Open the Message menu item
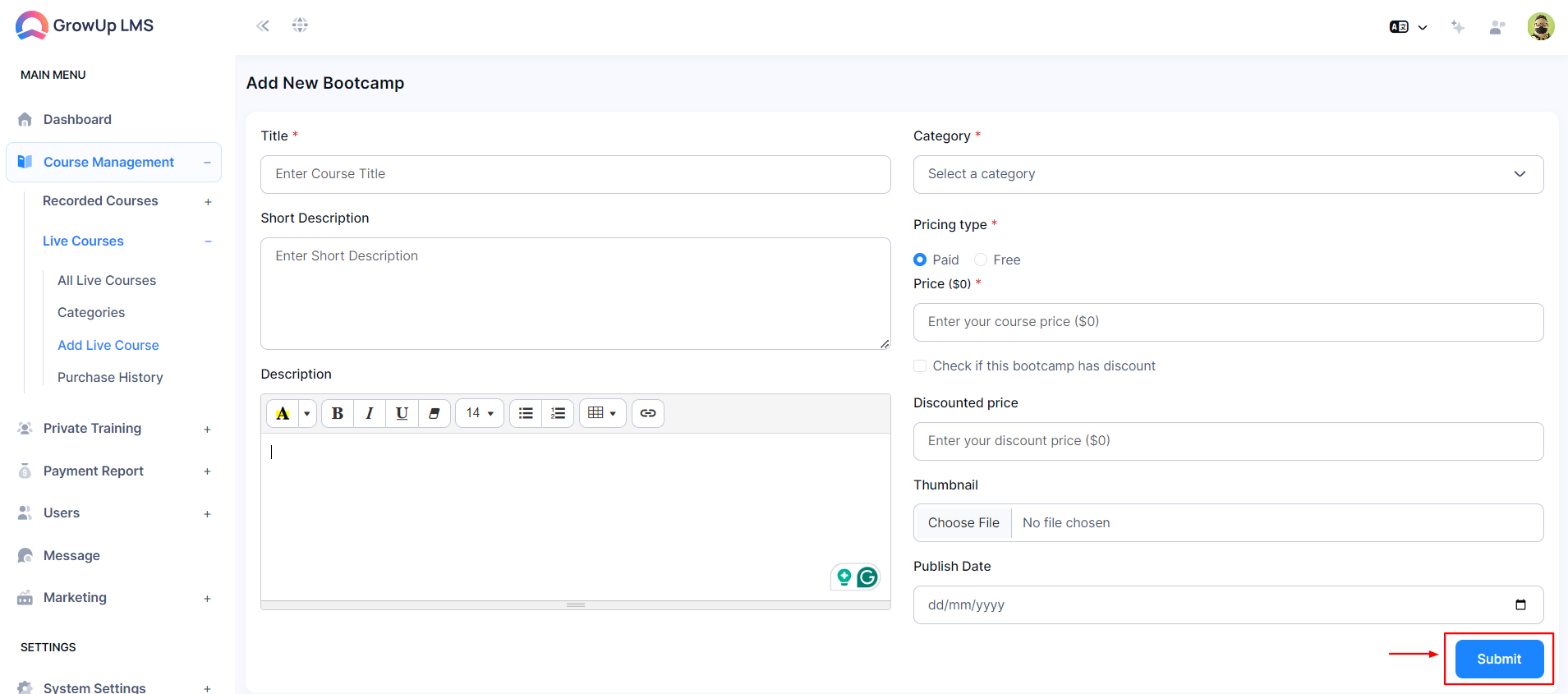Viewport: 1568px width, 694px height. click(71, 555)
